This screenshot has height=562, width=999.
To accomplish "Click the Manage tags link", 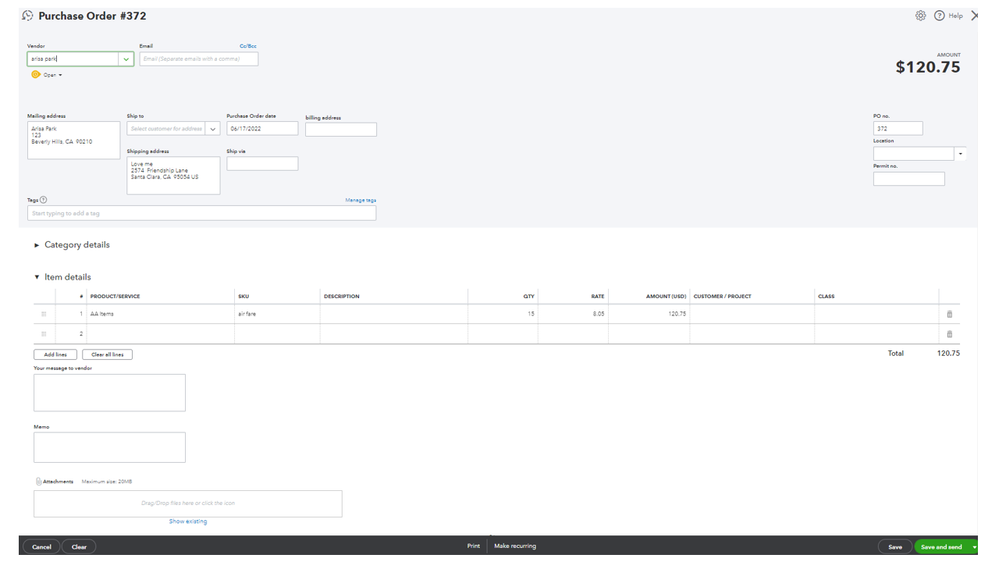I will point(361,200).
